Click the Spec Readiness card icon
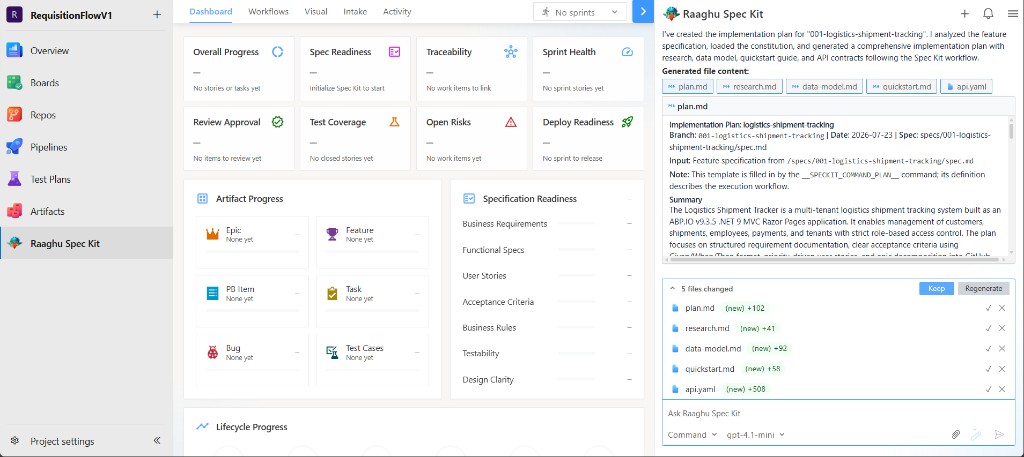Image resolution: width=1024 pixels, height=457 pixels. point(394,52)
